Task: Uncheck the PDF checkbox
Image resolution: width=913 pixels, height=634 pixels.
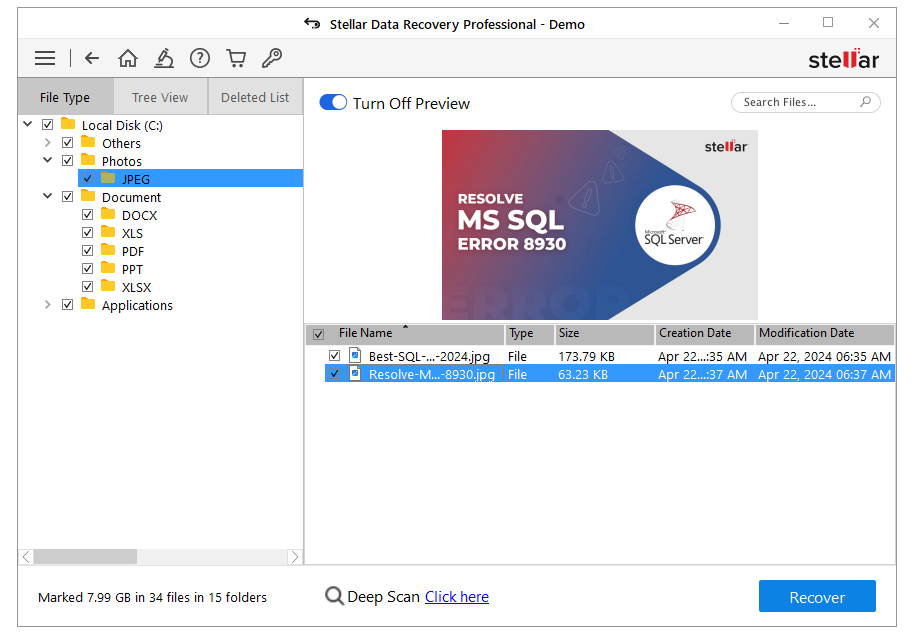Action: click(87, 251)
